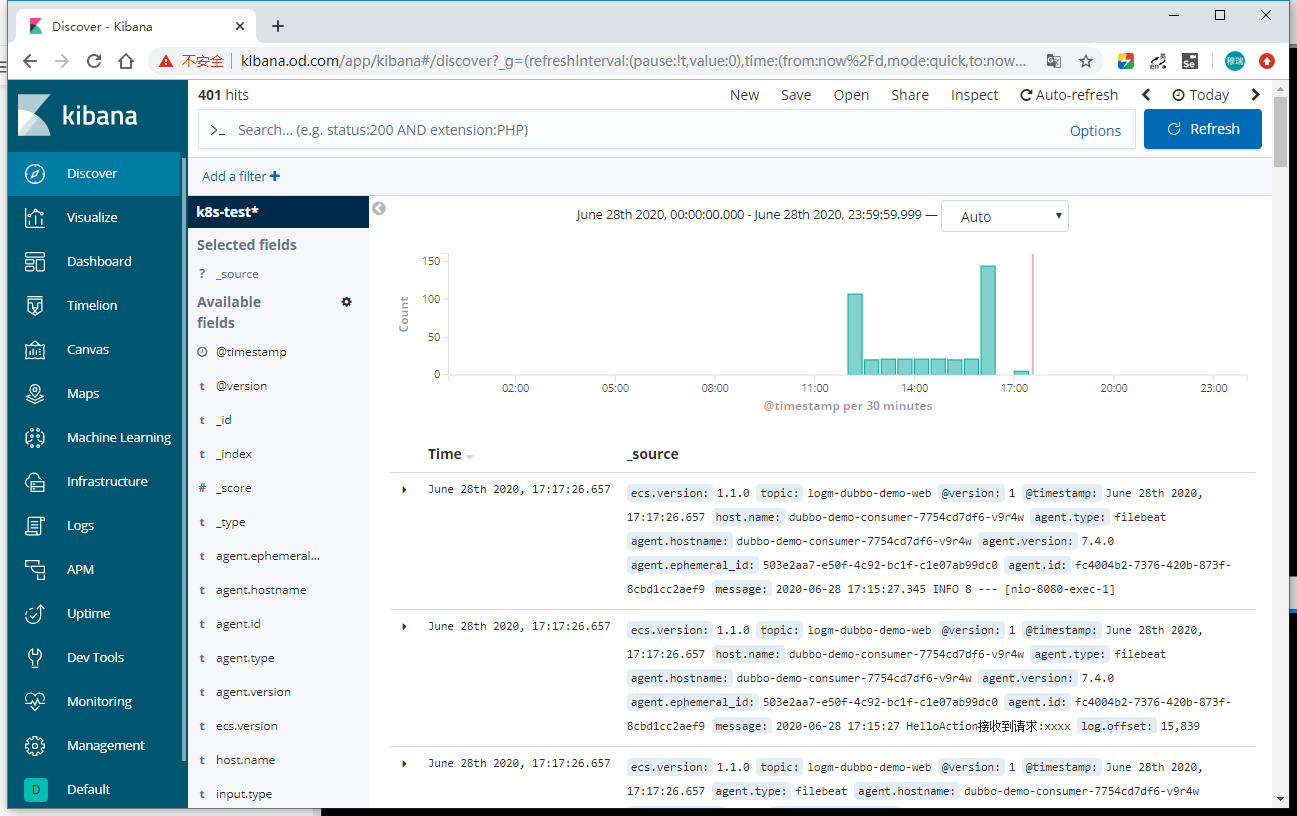This screenshot has width=1297, height=816.
Task: Select the Discover - Kibana browser tab
Action: pos(135,26)
